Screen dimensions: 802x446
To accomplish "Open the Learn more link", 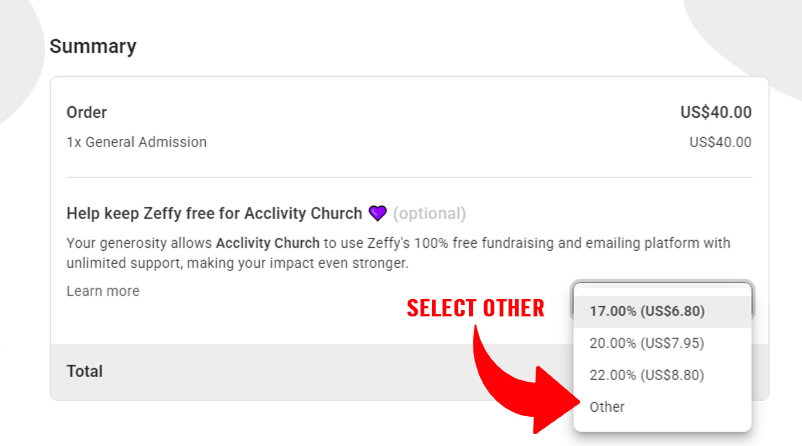I will pos(103,291).
